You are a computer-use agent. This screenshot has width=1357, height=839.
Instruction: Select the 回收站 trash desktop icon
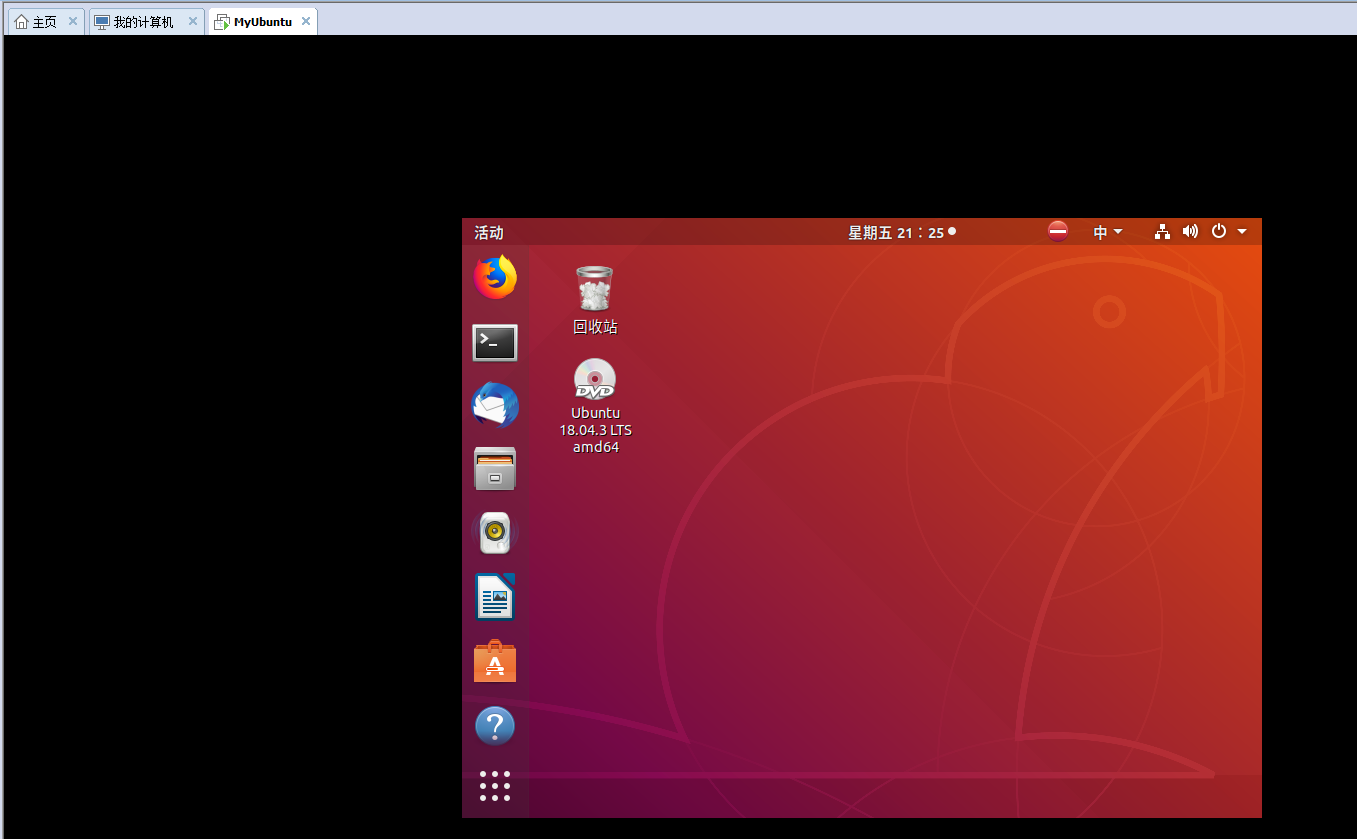(595, 300)
